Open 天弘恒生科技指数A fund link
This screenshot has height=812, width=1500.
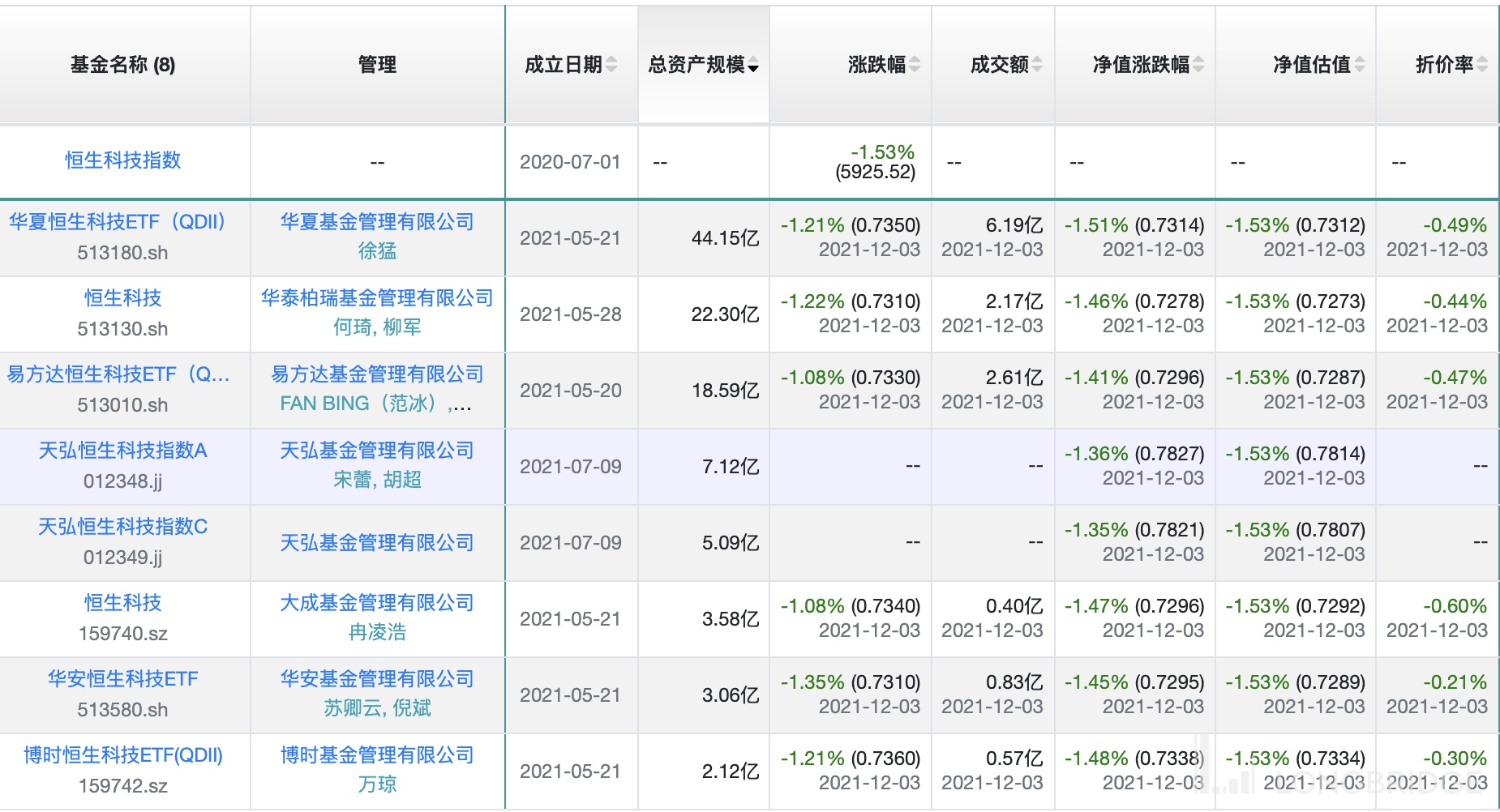(x=123, y=451)
